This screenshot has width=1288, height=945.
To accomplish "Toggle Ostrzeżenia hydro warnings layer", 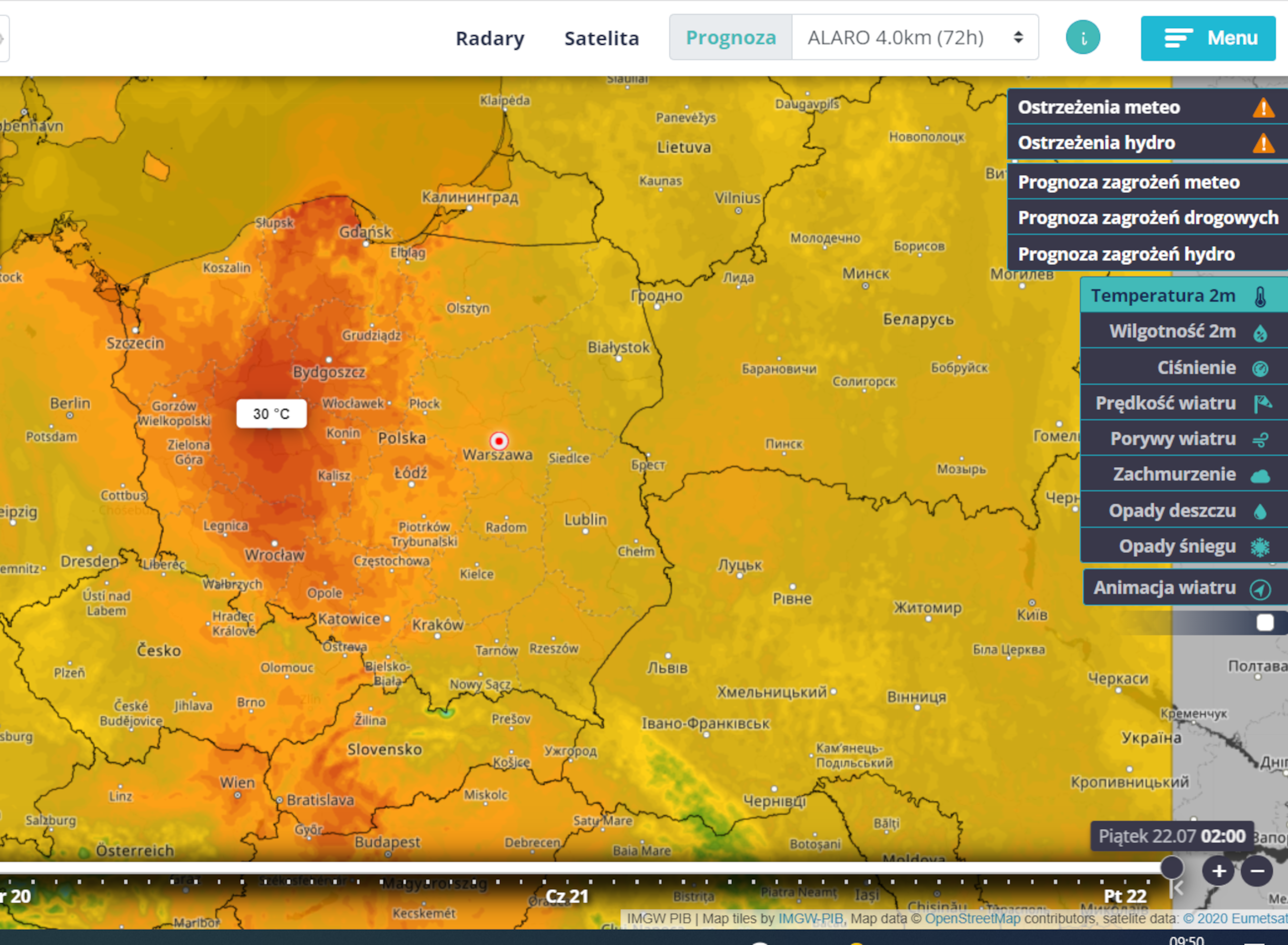I will (x=1147, y=142).
